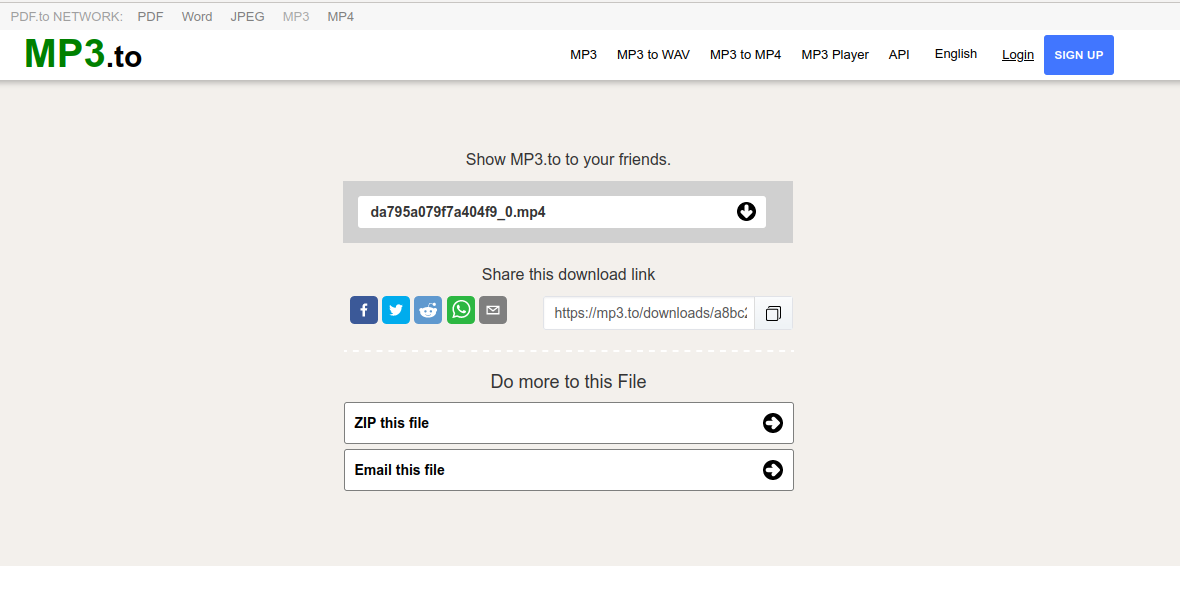The width and height of the screenshot is (1180, 605).
Task: Select the download link URL field
Action: (x=649, y=313)
